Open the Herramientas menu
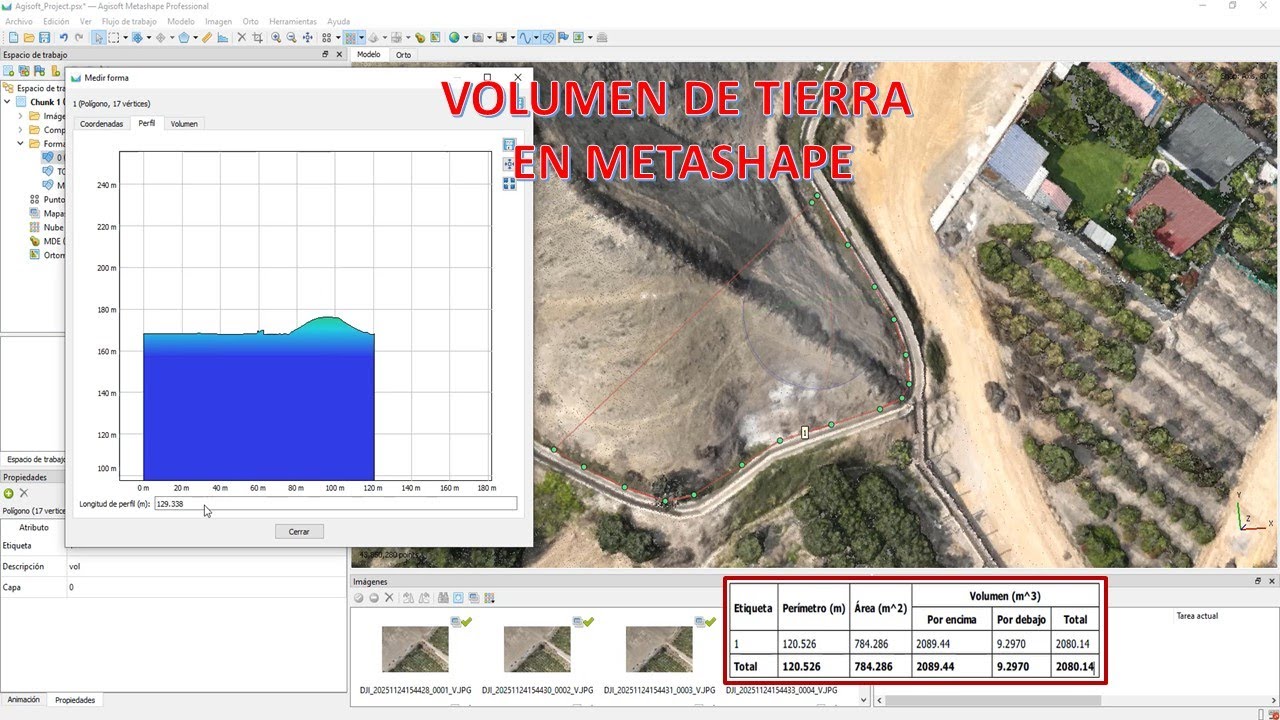This screenshot has height=720, width=1280. 293,21
